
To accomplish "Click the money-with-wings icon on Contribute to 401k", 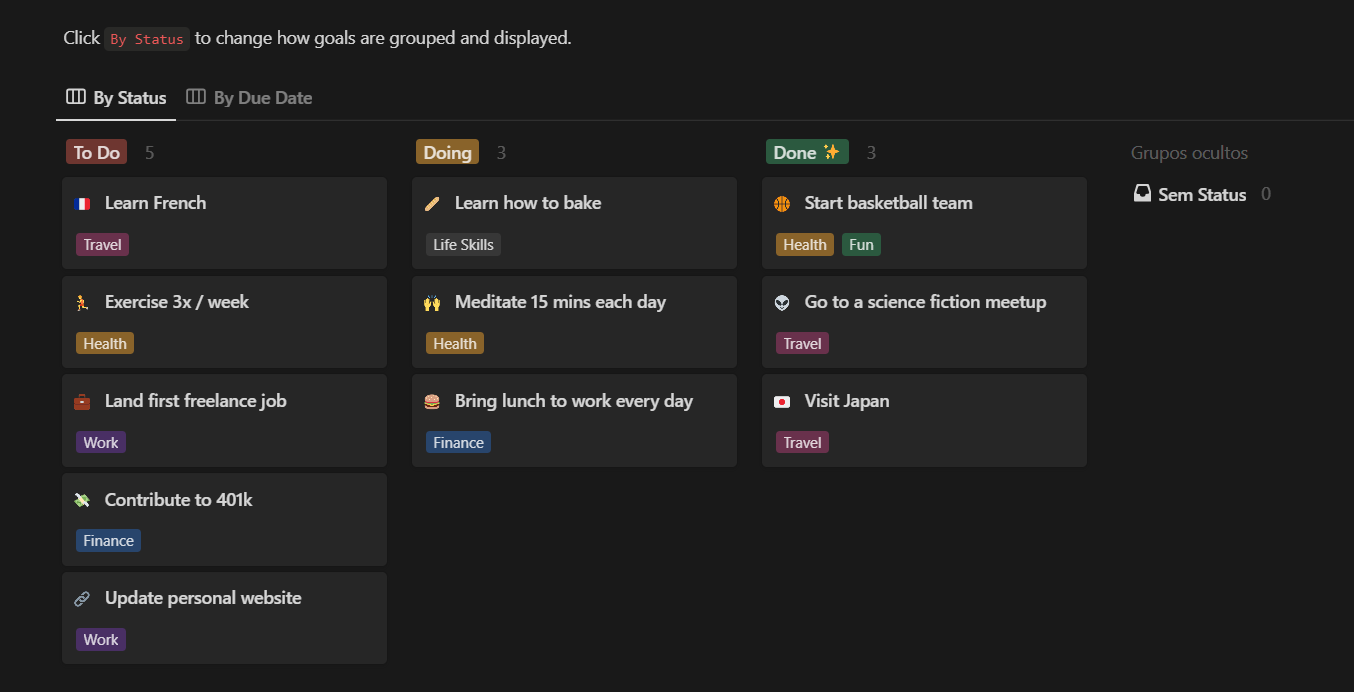I will tap(83, 499).
